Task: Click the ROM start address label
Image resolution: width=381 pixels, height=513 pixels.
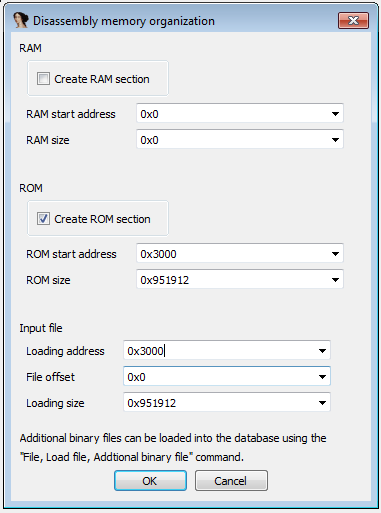Action: [x=71, y=254]
